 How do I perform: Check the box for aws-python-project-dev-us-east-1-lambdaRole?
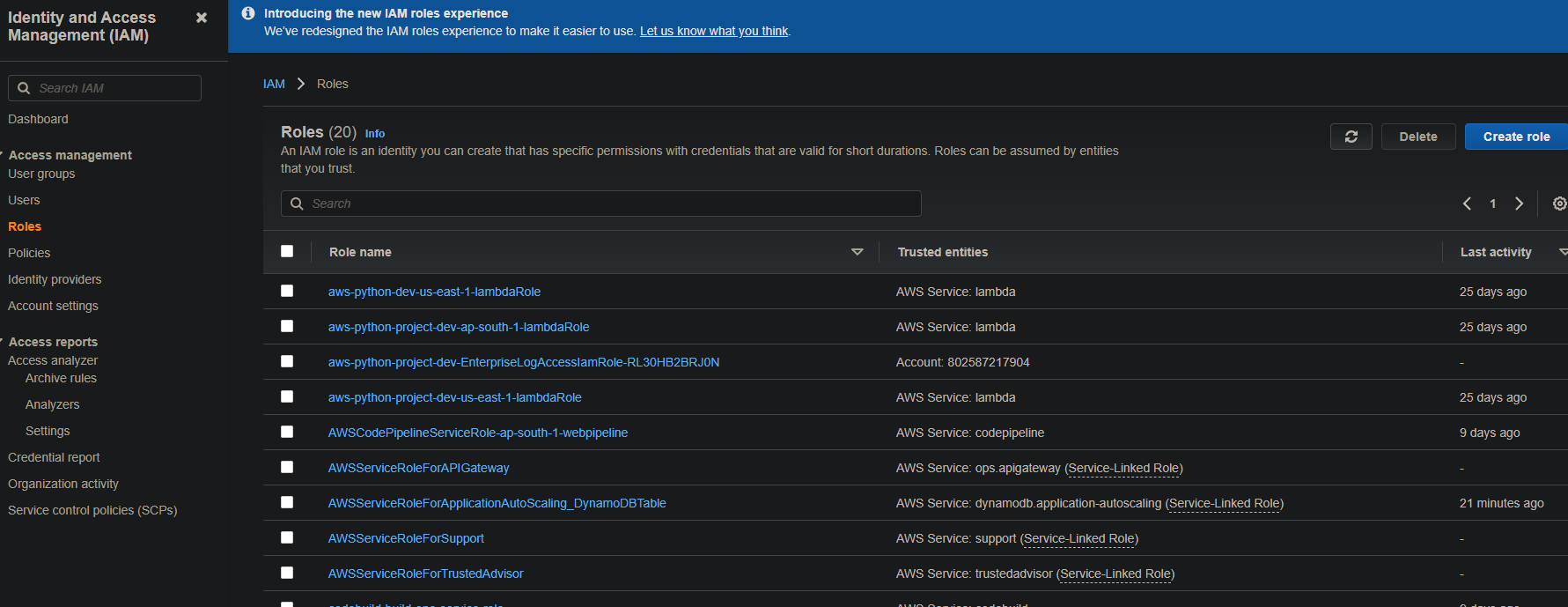(x=287, y=396)
